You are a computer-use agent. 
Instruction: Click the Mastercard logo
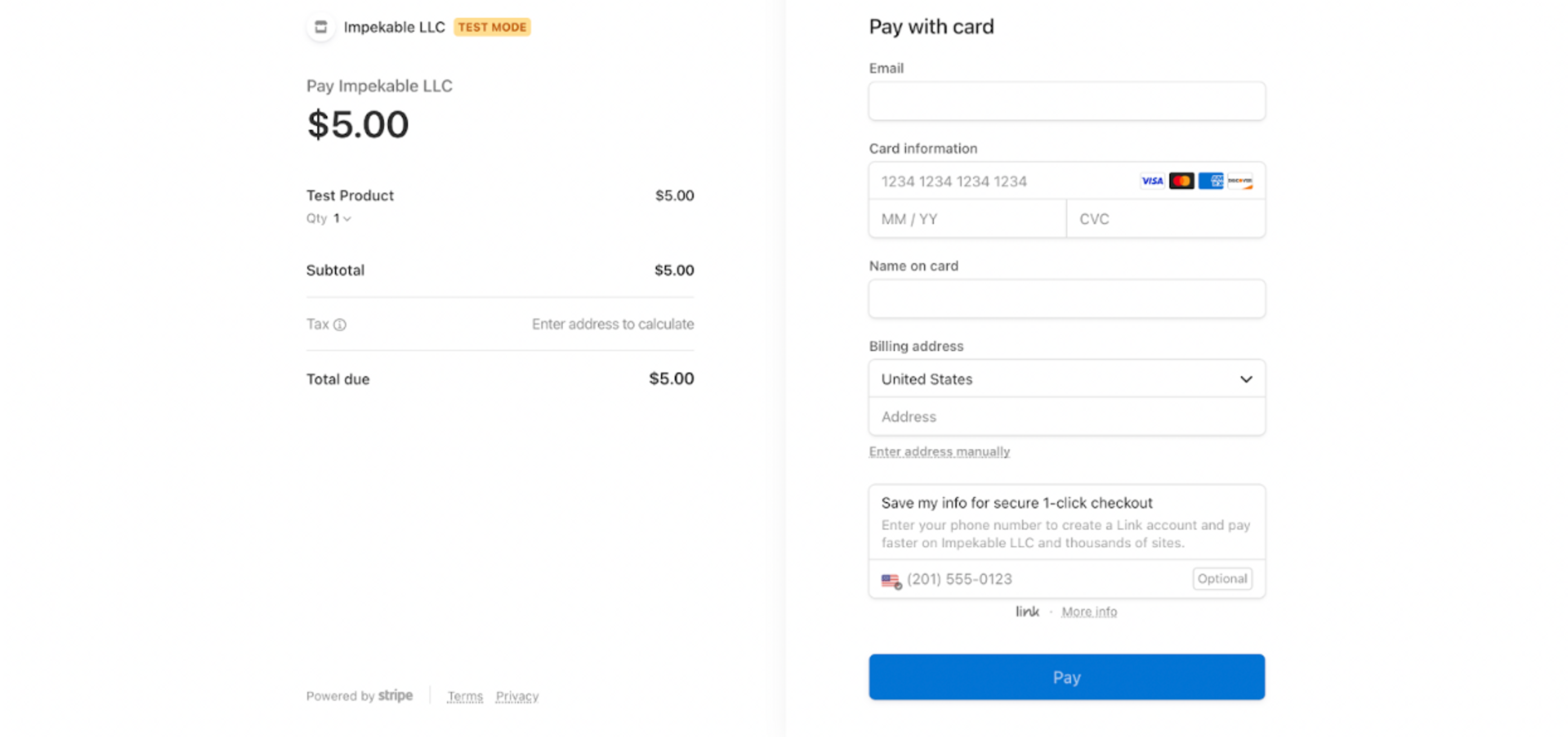click(x=1181, y=181)
